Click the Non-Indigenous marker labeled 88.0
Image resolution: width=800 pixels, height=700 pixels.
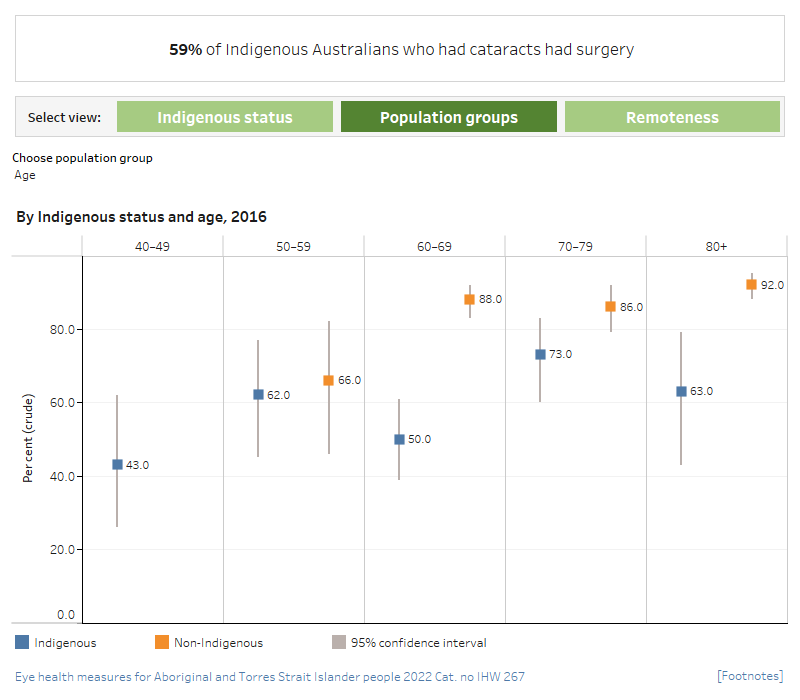[x=468, y=298]
